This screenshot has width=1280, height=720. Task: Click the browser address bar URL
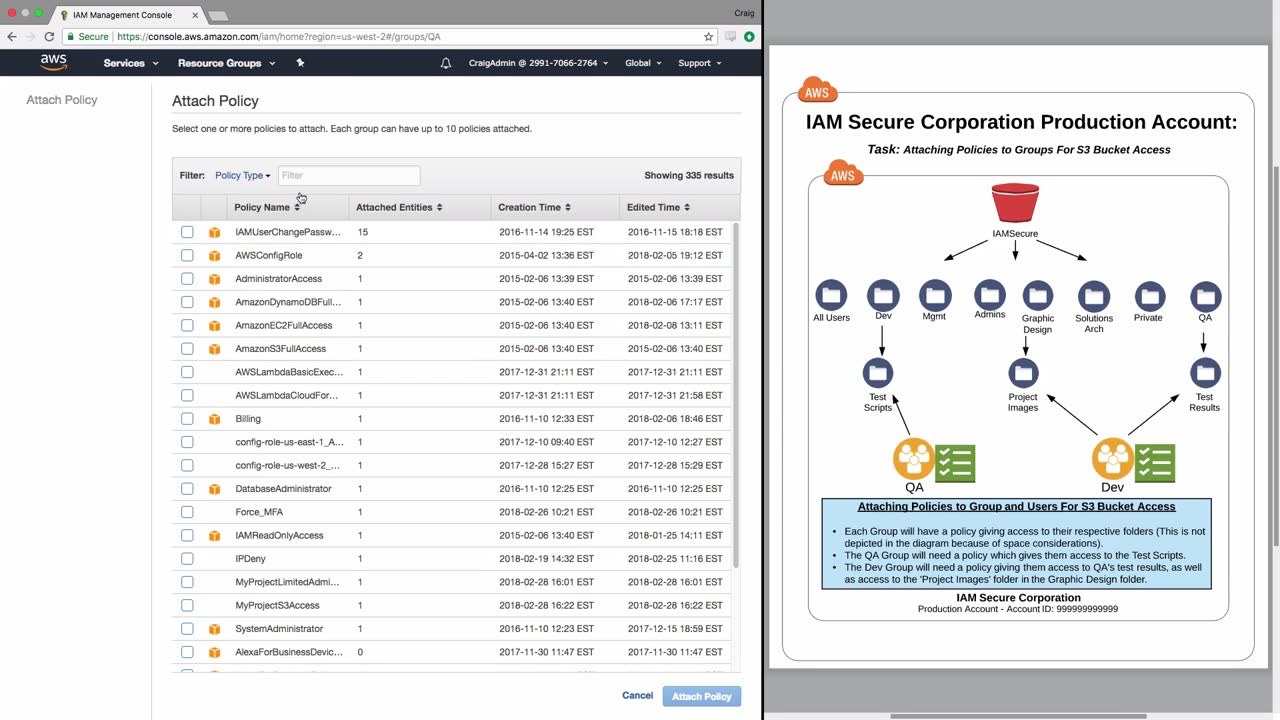tap(279, 37)
